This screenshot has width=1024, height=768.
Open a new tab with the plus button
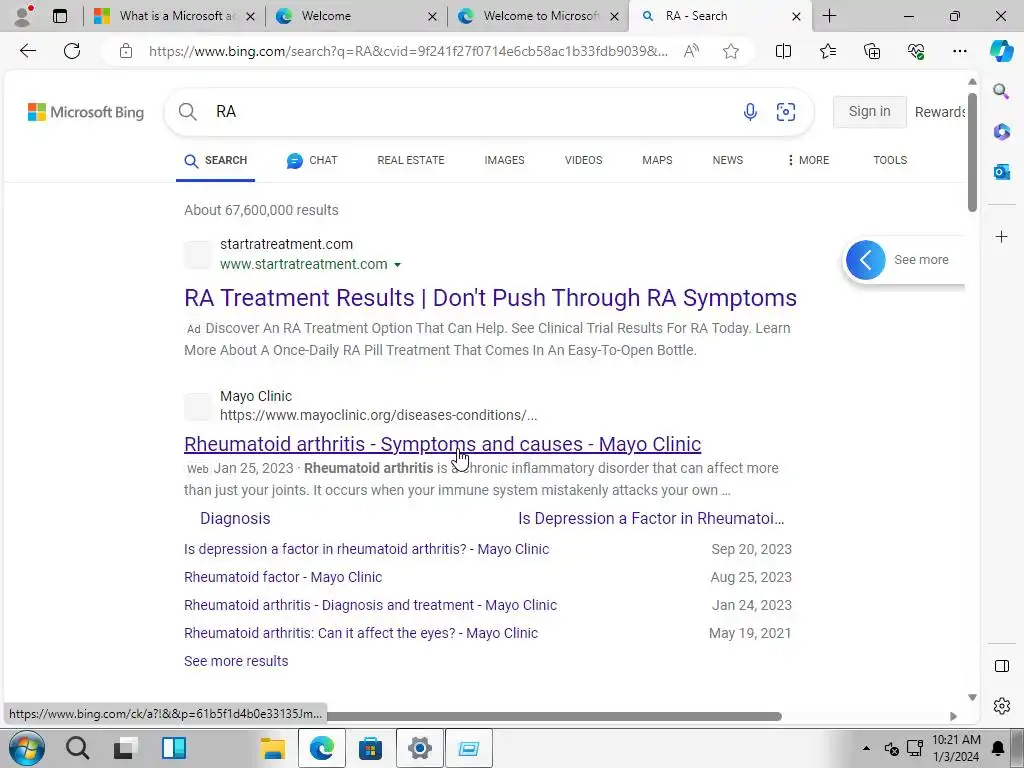[829, 16]
